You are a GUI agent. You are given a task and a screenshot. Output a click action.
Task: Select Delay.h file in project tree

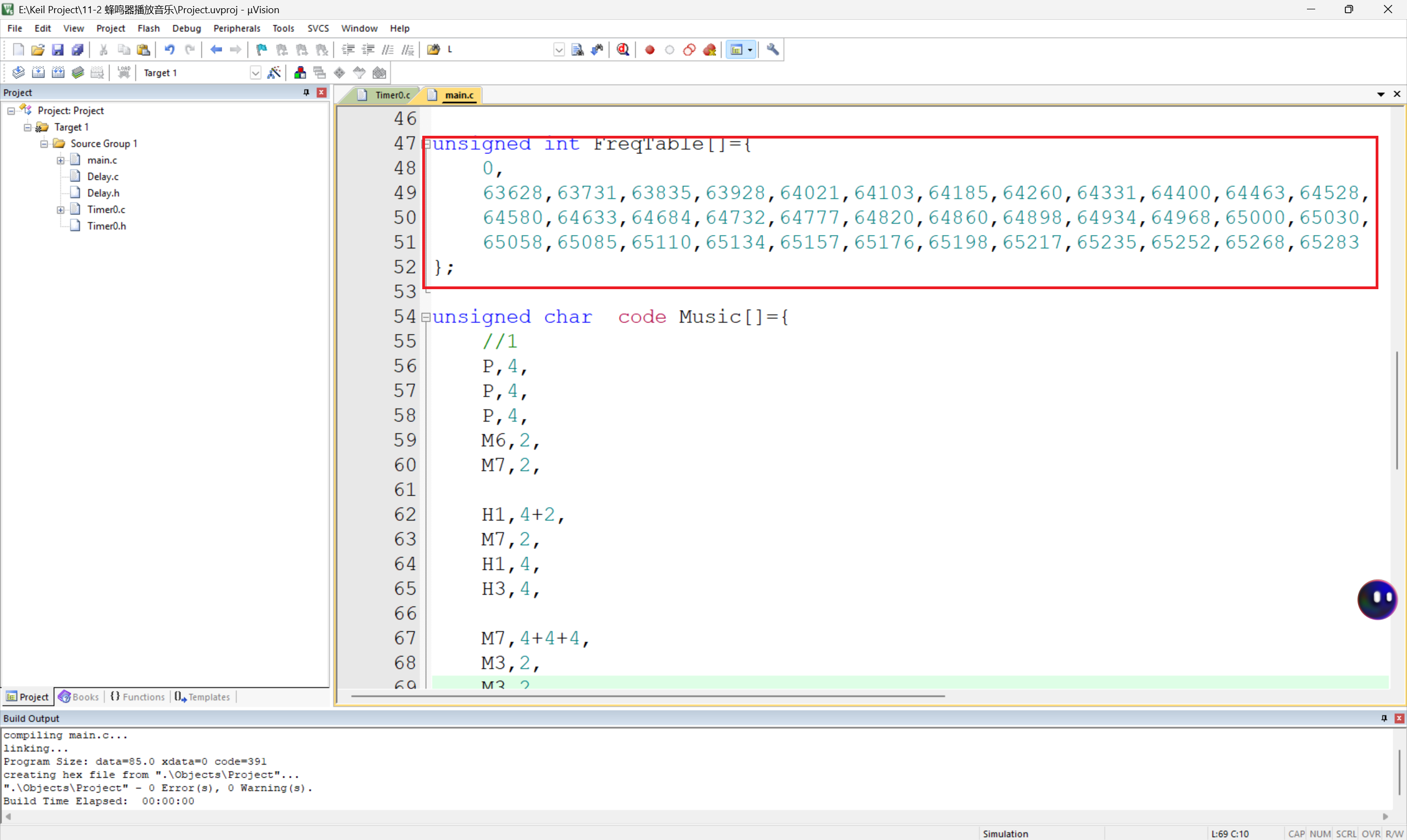(103, 193)
